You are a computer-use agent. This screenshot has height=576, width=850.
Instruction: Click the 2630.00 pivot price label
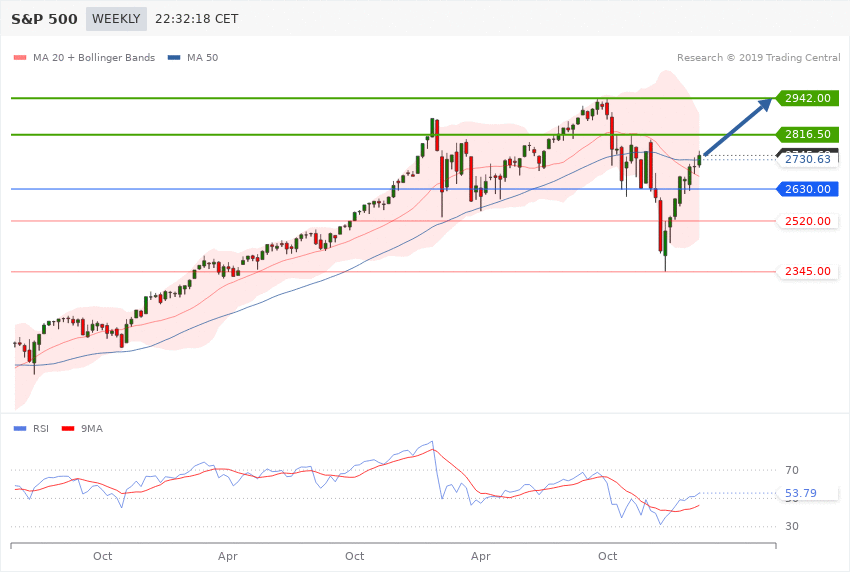[808, 189]
